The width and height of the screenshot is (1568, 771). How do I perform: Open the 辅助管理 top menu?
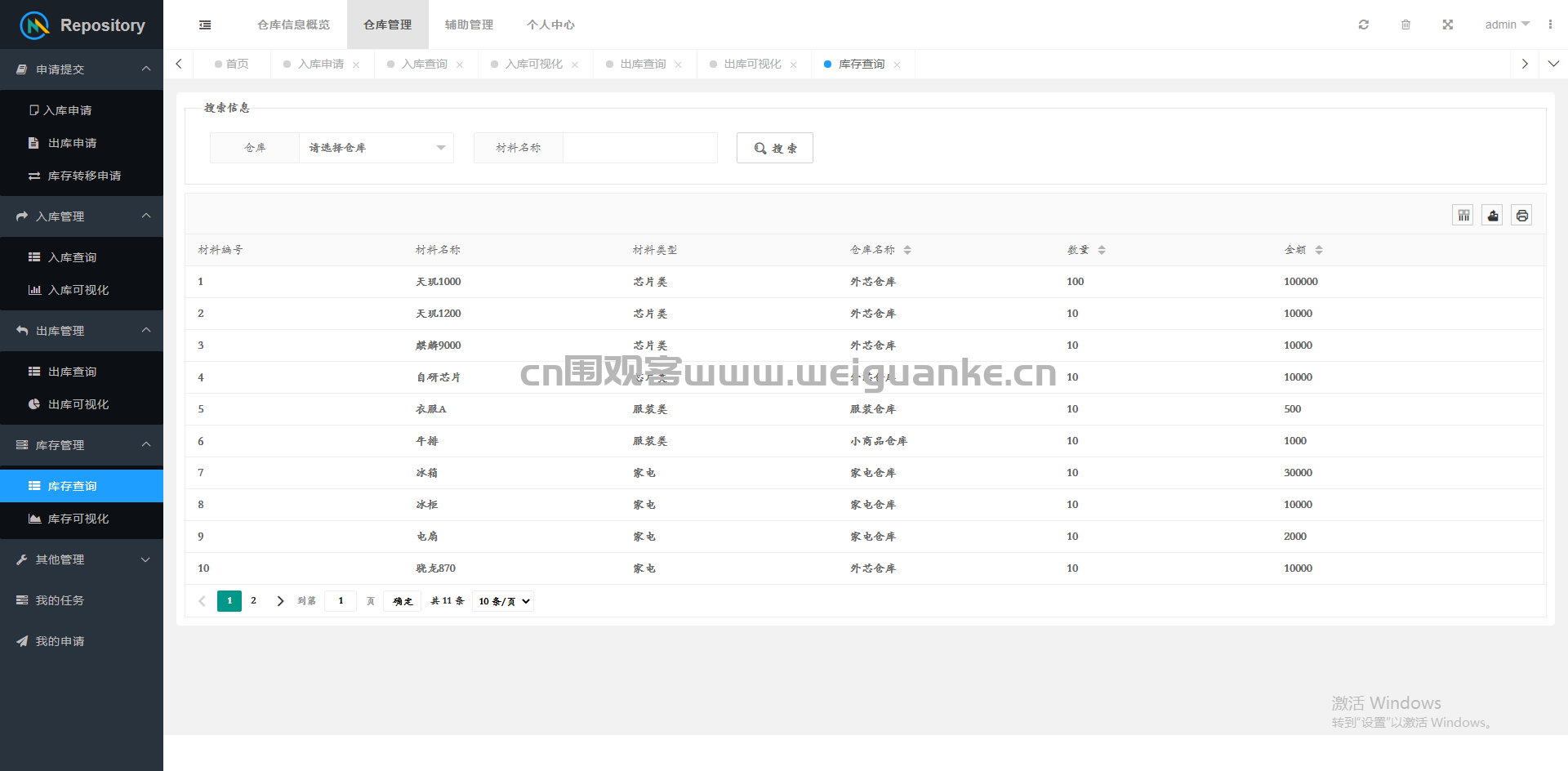tap(469, 25)
